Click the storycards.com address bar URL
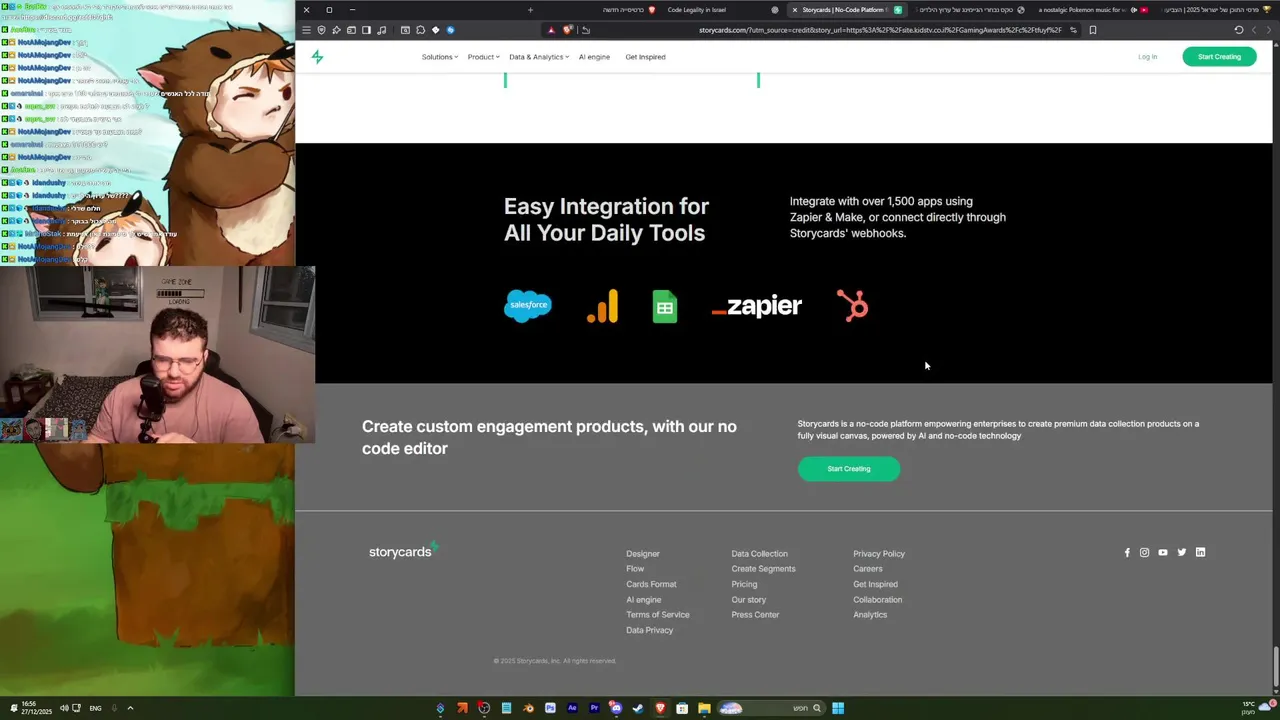 coord(880,30)
